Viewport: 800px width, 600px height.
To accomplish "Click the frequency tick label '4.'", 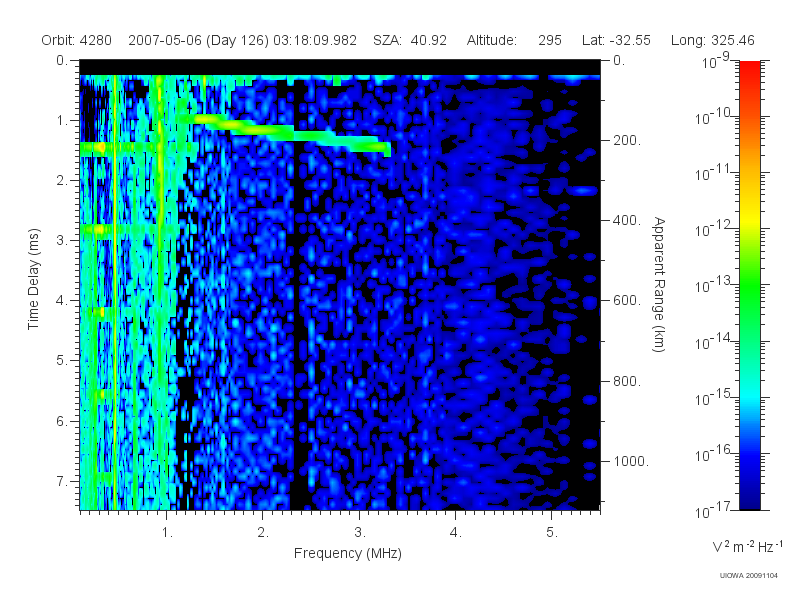I will (x=456, y=533).
